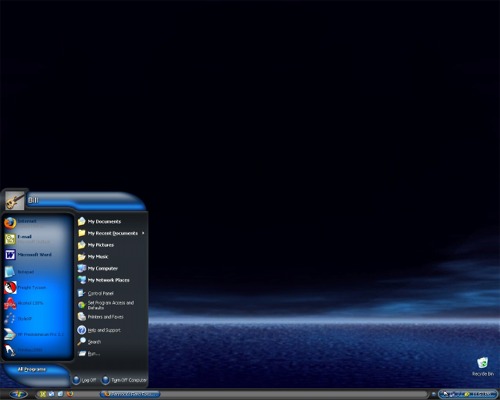Open the My Pictures folder
Viewport: 500px width, 400px height.
tap(111, 245)
